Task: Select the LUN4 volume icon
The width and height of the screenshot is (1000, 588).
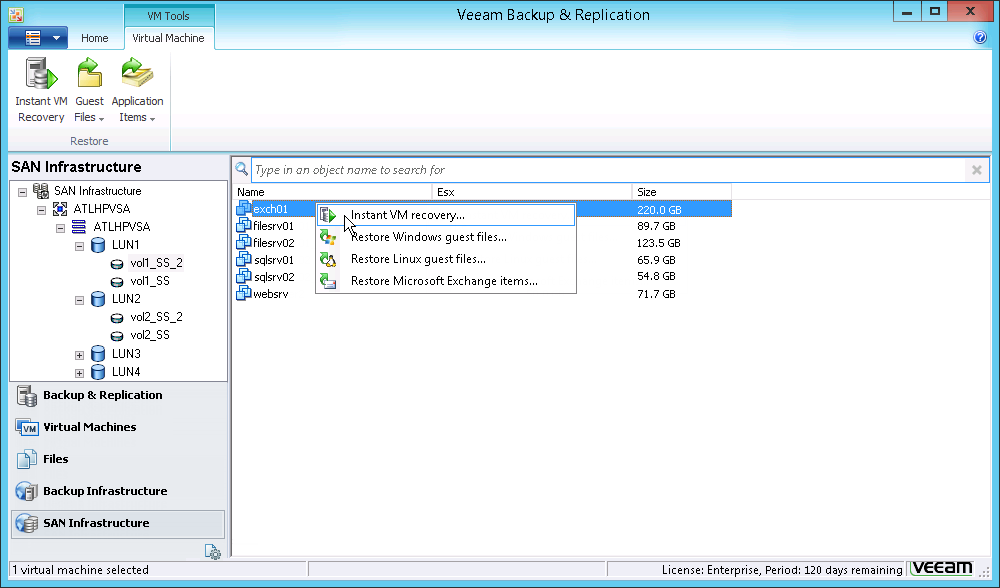Action: [x=98, y=372]
